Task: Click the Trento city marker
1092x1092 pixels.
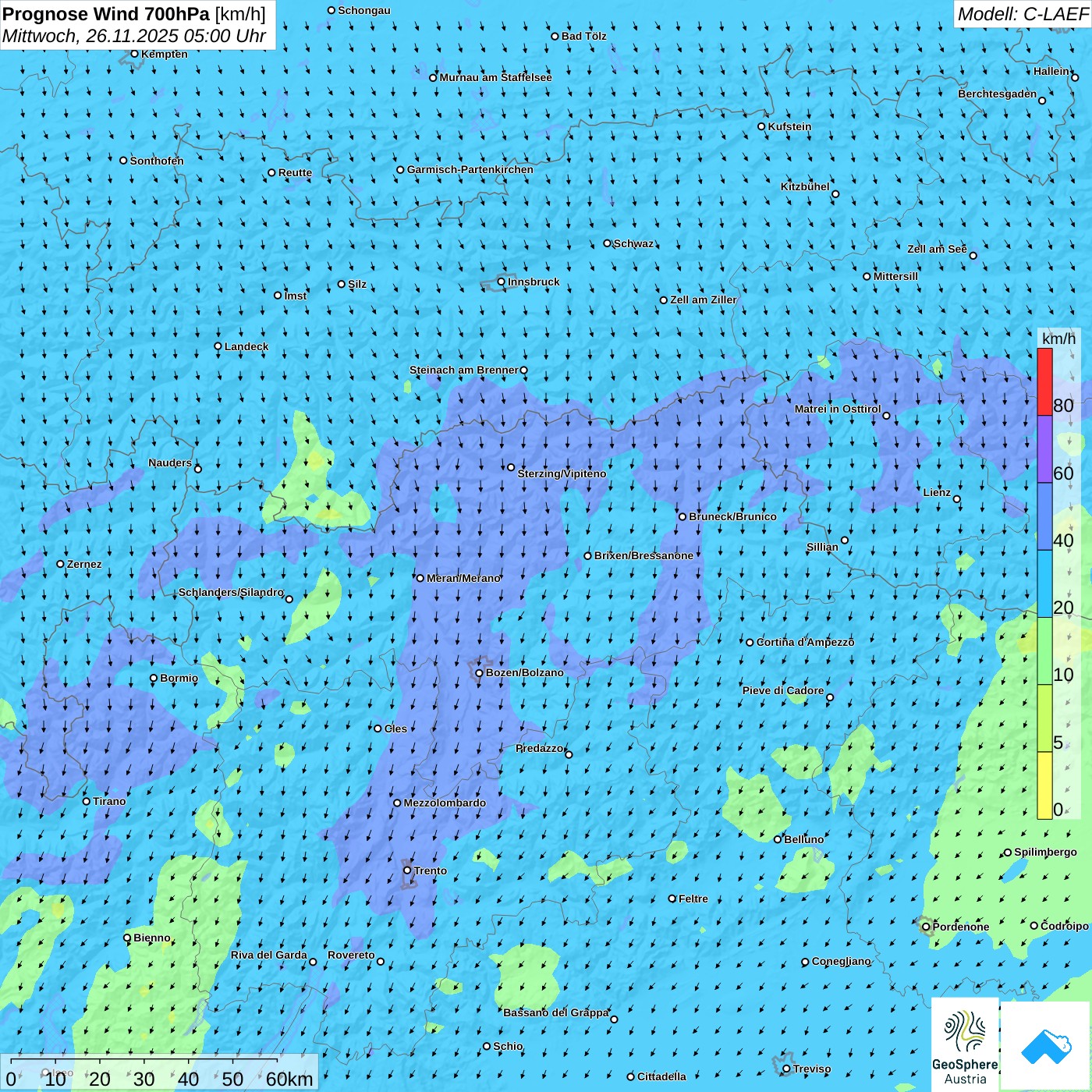Action: click(407, 870)
